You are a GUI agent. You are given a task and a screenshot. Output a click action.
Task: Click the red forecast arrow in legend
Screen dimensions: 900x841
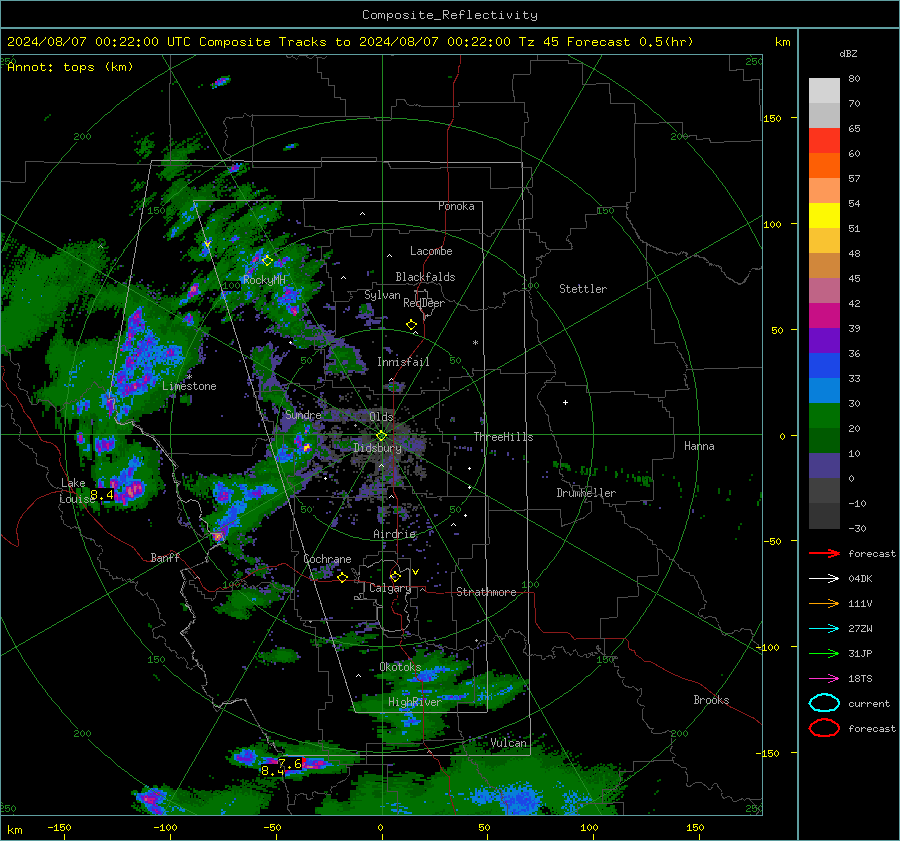pyautogui.click(x=824, y=553)
